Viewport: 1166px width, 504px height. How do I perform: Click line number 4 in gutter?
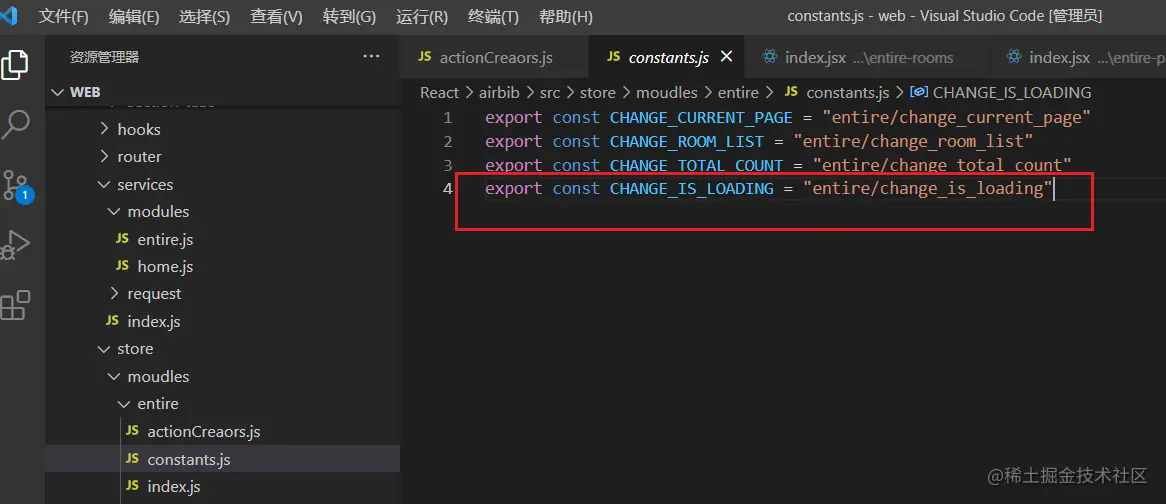447,188
